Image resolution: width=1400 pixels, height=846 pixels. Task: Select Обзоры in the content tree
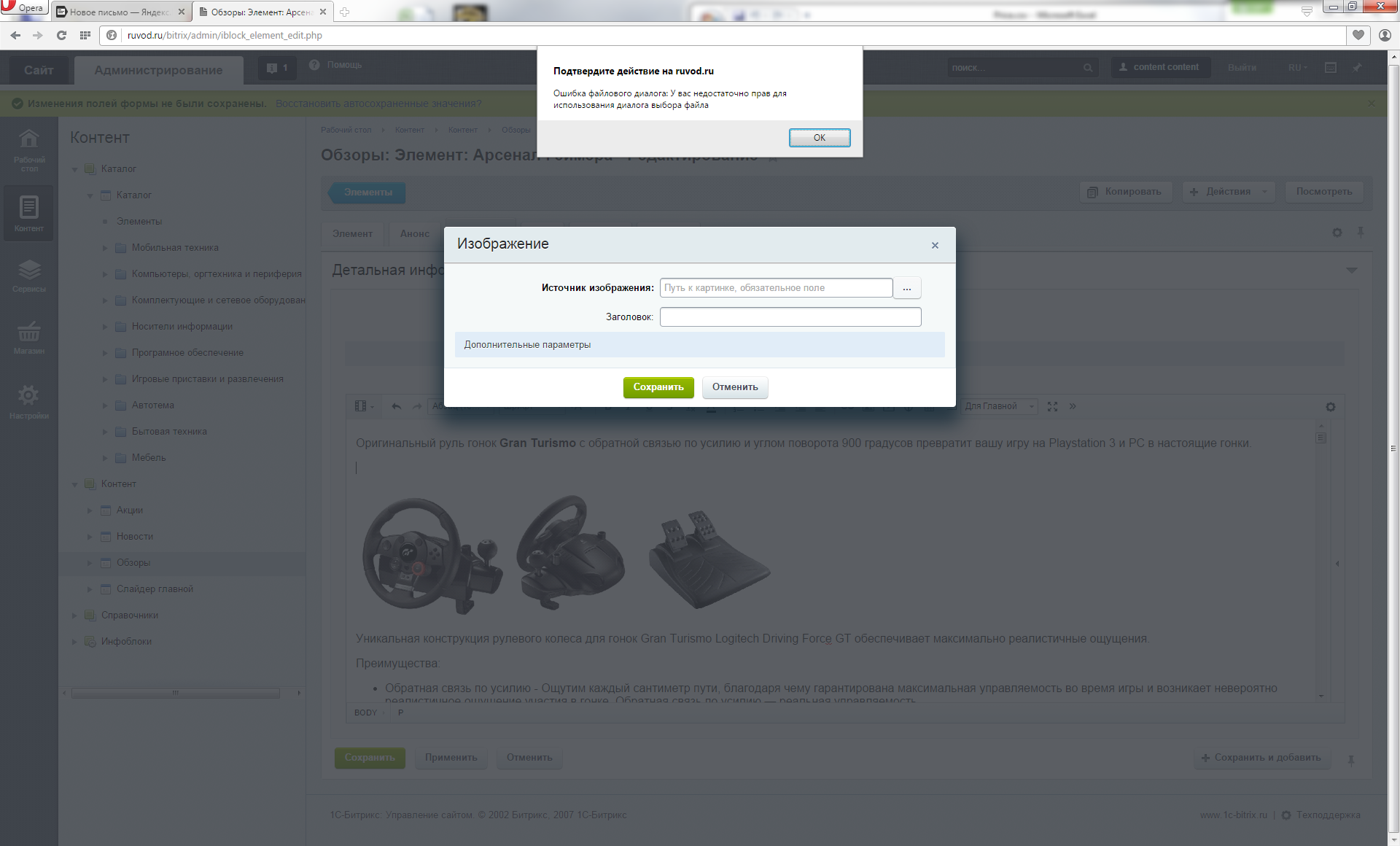point(133,563)
